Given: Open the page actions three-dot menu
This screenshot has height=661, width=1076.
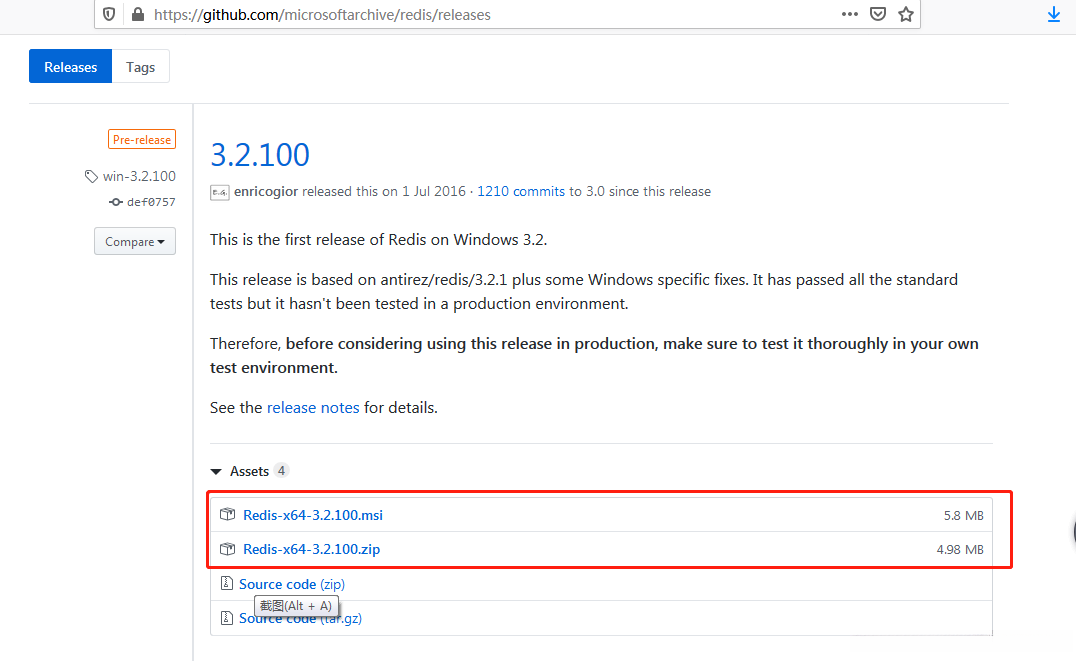Looking at the screenshot, I should tap(850, 14).
